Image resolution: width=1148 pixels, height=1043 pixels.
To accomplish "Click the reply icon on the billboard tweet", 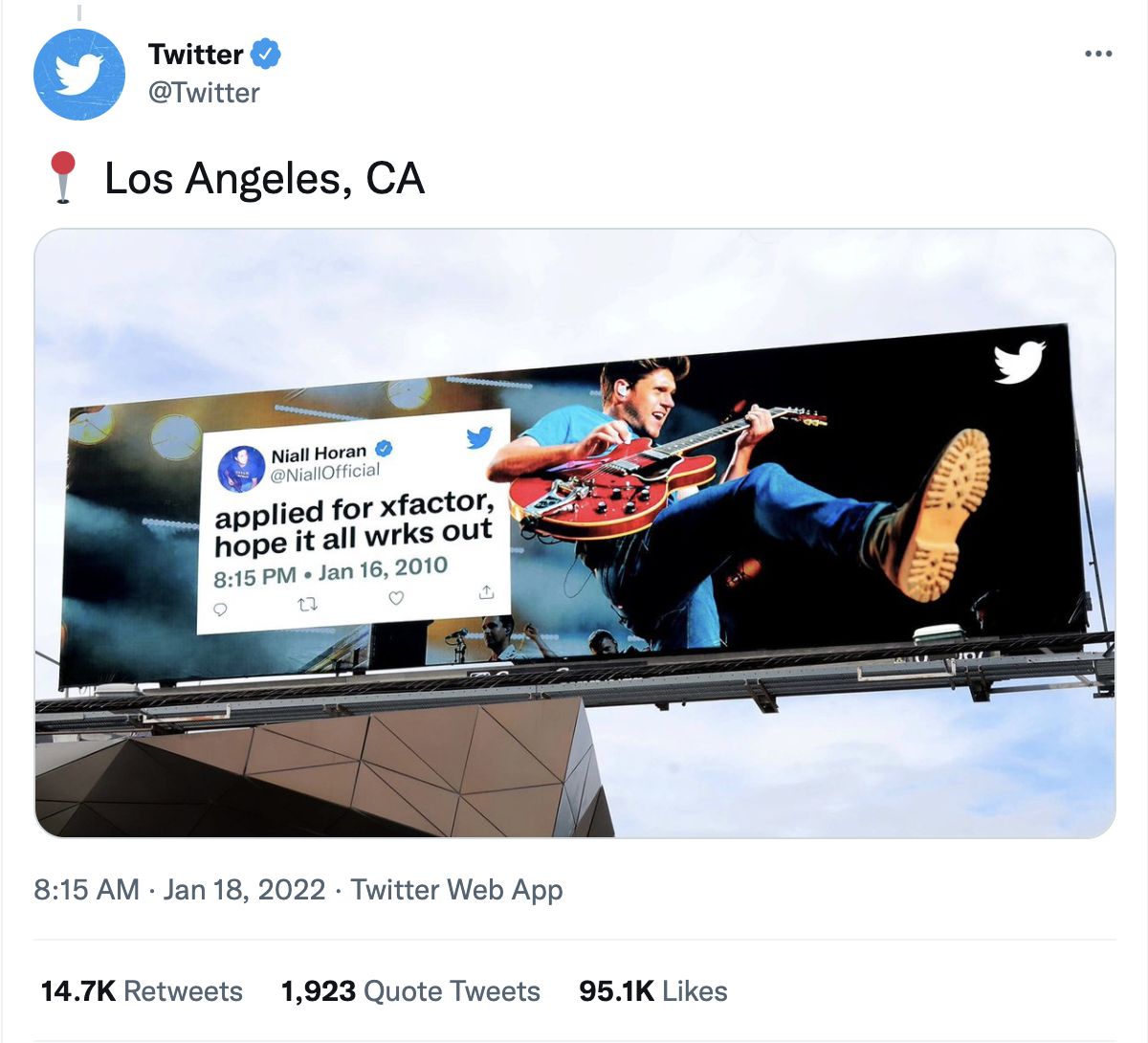I will click(220, 610).
